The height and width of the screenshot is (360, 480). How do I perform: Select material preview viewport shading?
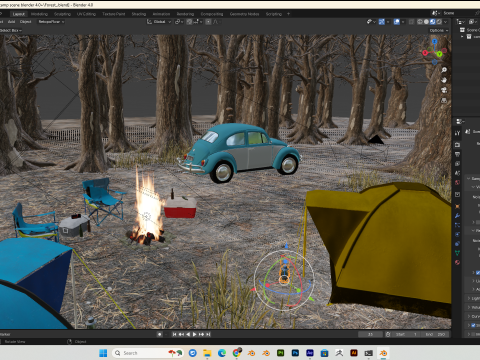pyautogui.click(x=433, y=22)
